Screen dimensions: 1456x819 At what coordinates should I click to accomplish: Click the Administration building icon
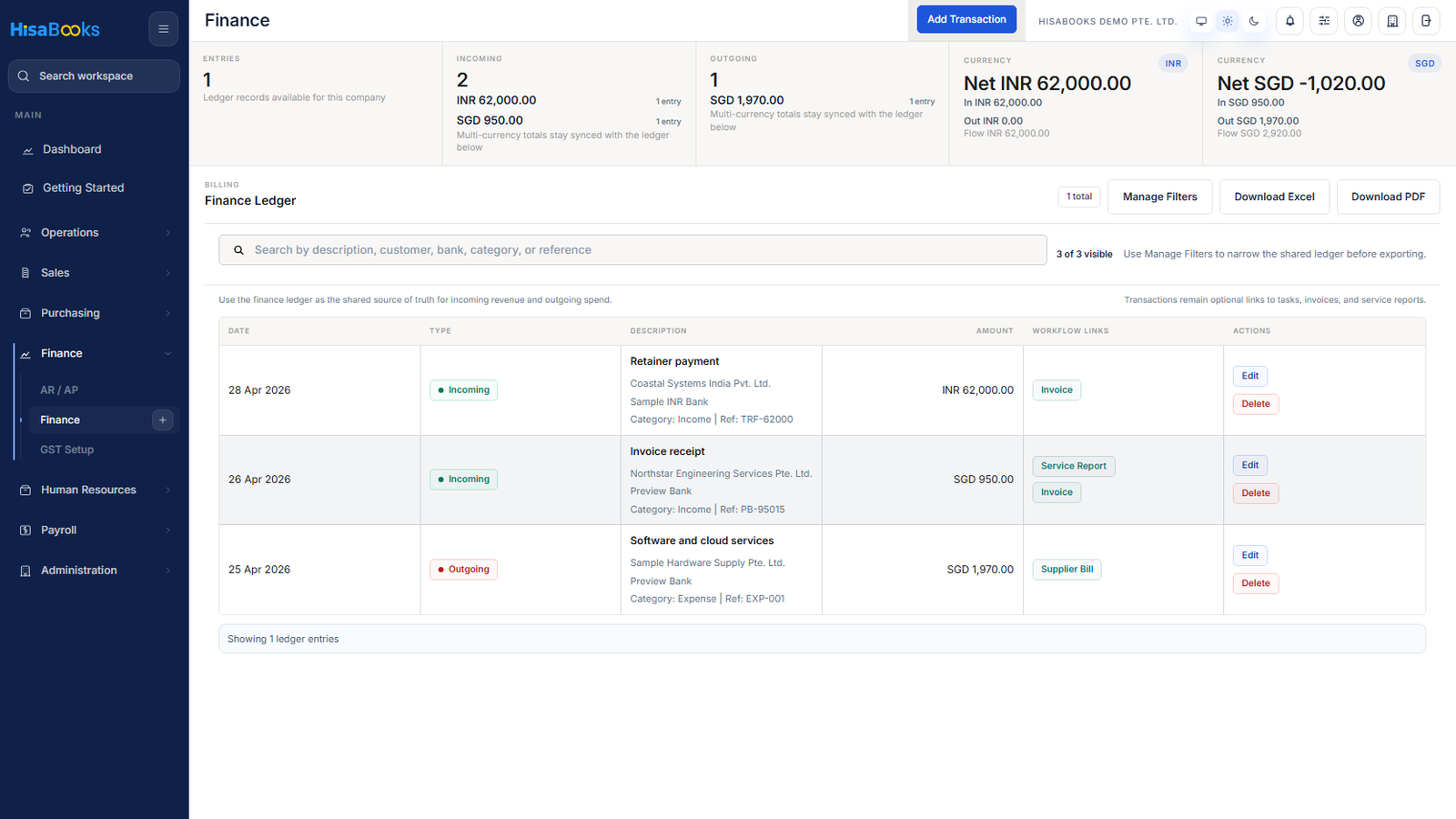25,571
